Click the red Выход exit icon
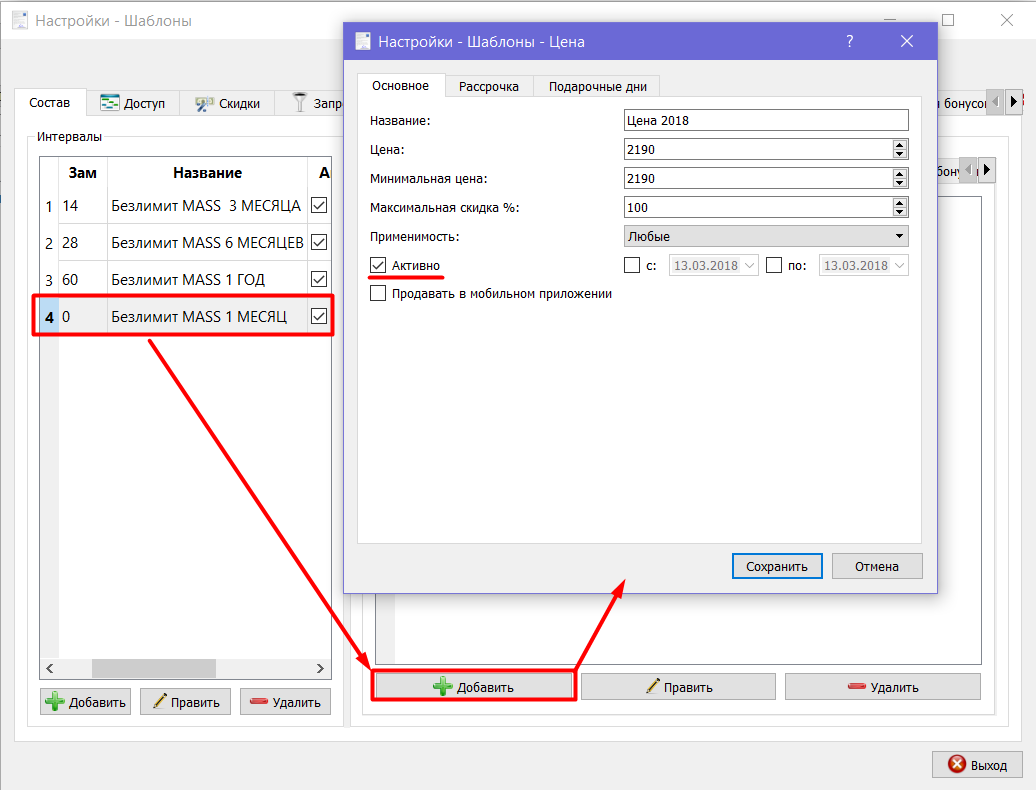Screen dimensions: 1036x790 click(957, 764)
